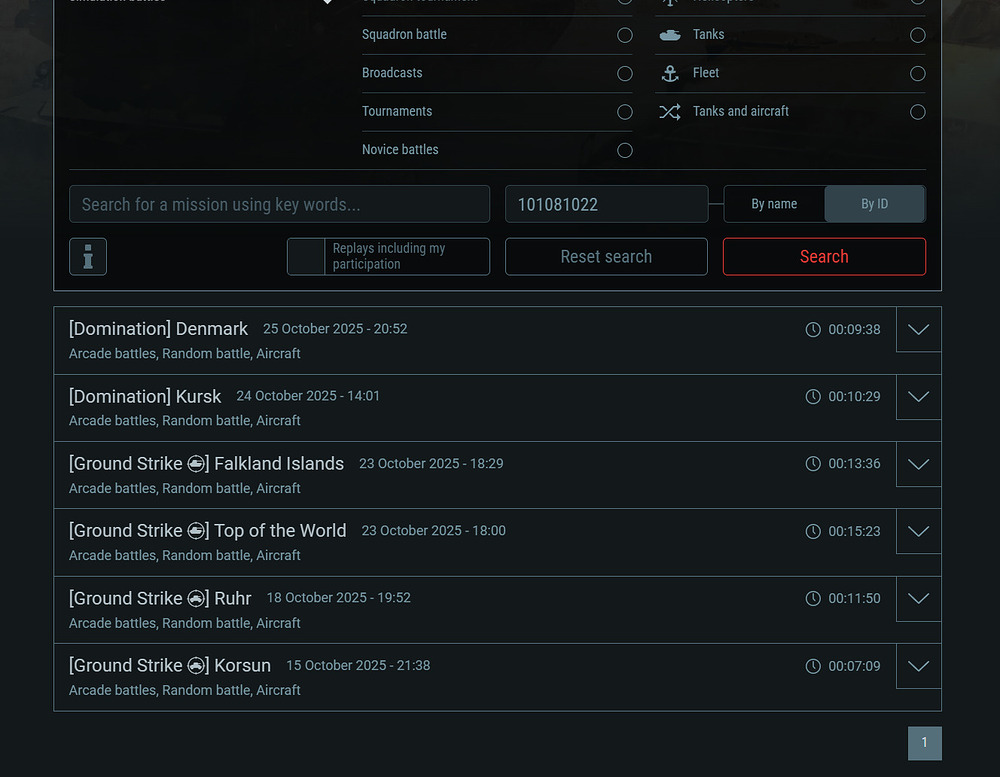1000x777 pixels.
Task: Click the Fleet anchor icon
Action: point(670,73)
